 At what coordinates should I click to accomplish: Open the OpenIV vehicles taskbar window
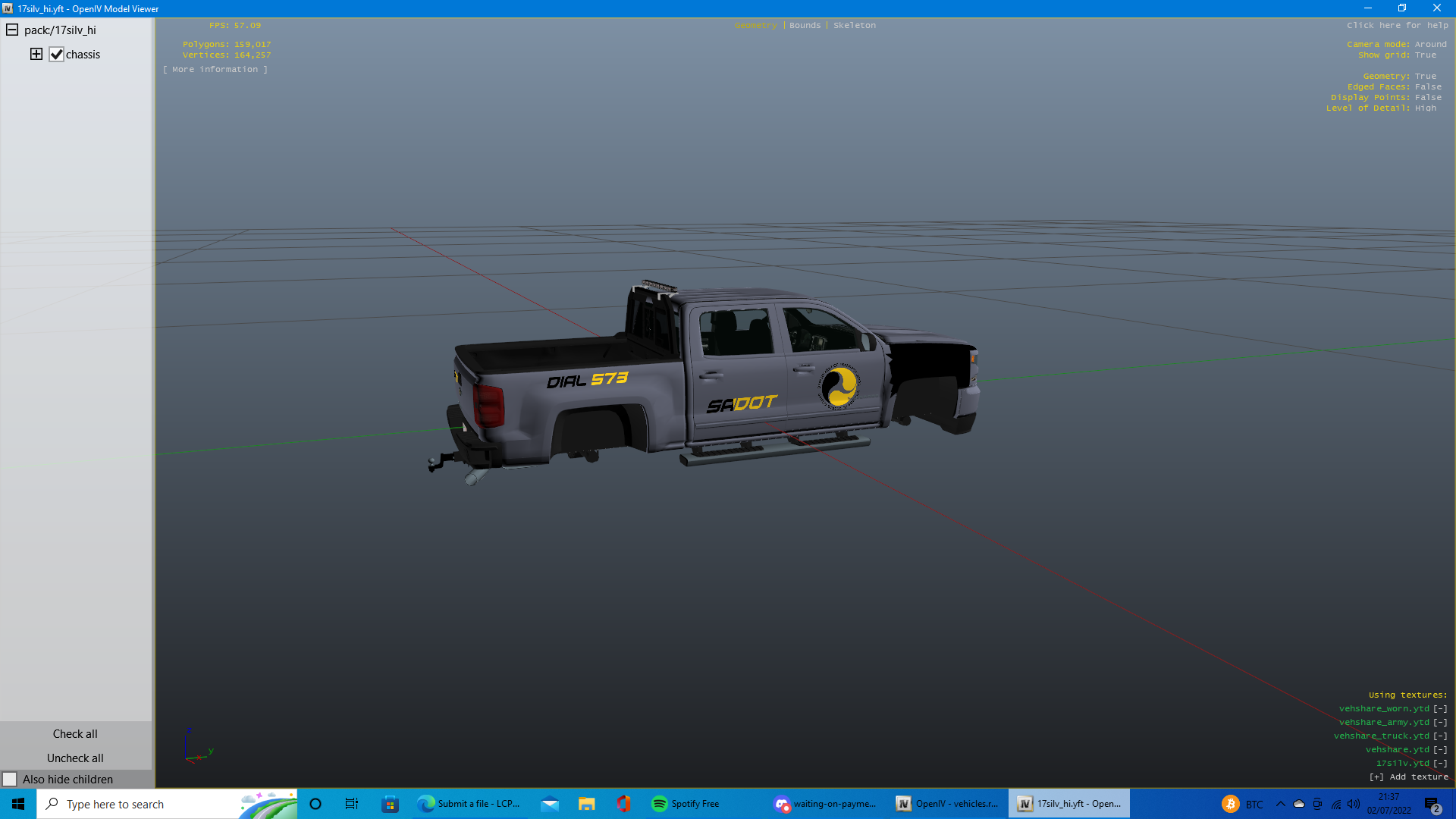click(947, 804)
